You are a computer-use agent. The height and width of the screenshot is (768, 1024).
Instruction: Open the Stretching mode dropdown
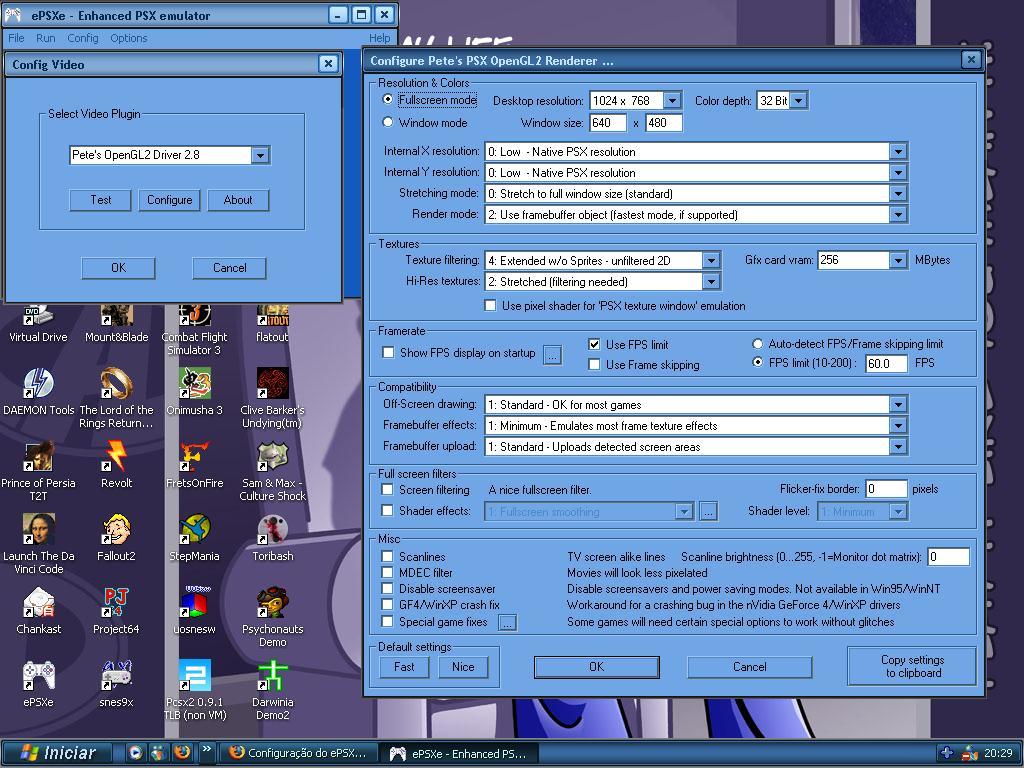pyautogui.click(x=898, y=193)
